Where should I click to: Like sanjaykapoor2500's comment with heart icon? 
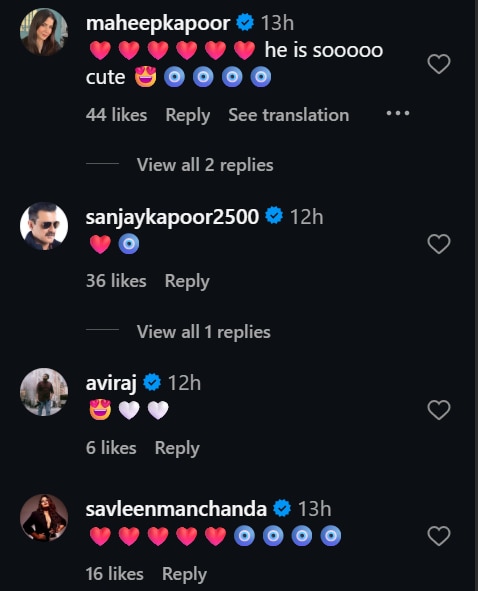pyautogui.click(x=439, y=244)
